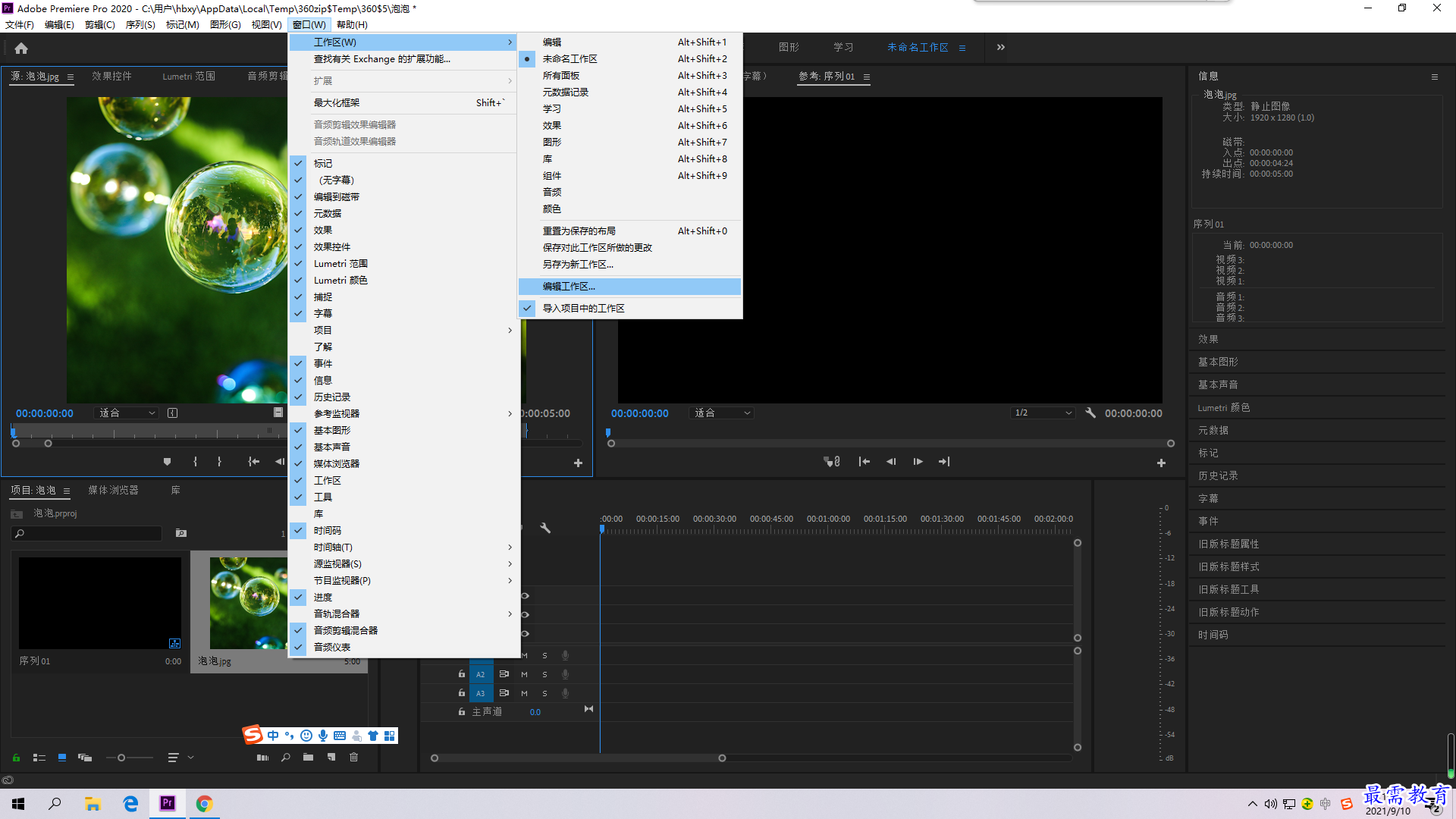Open Source monitor 适合 zoom dropdown
1456x819 pixels.
coord(127,413)
